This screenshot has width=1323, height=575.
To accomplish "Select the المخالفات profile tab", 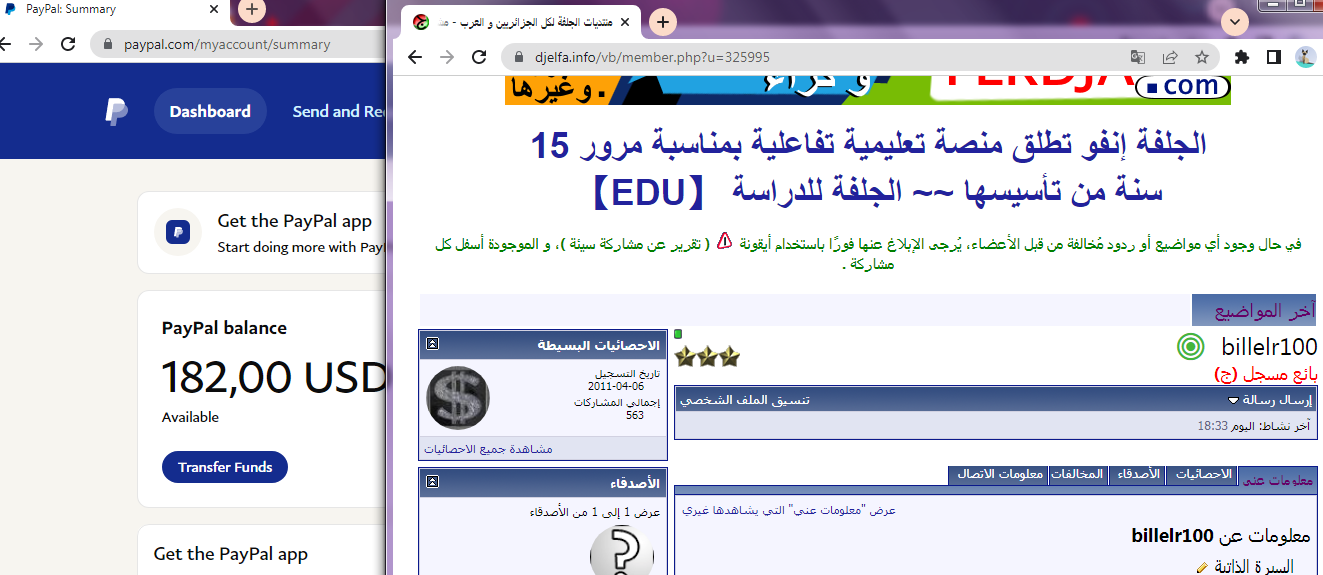I will click(x=1079, y=474).
